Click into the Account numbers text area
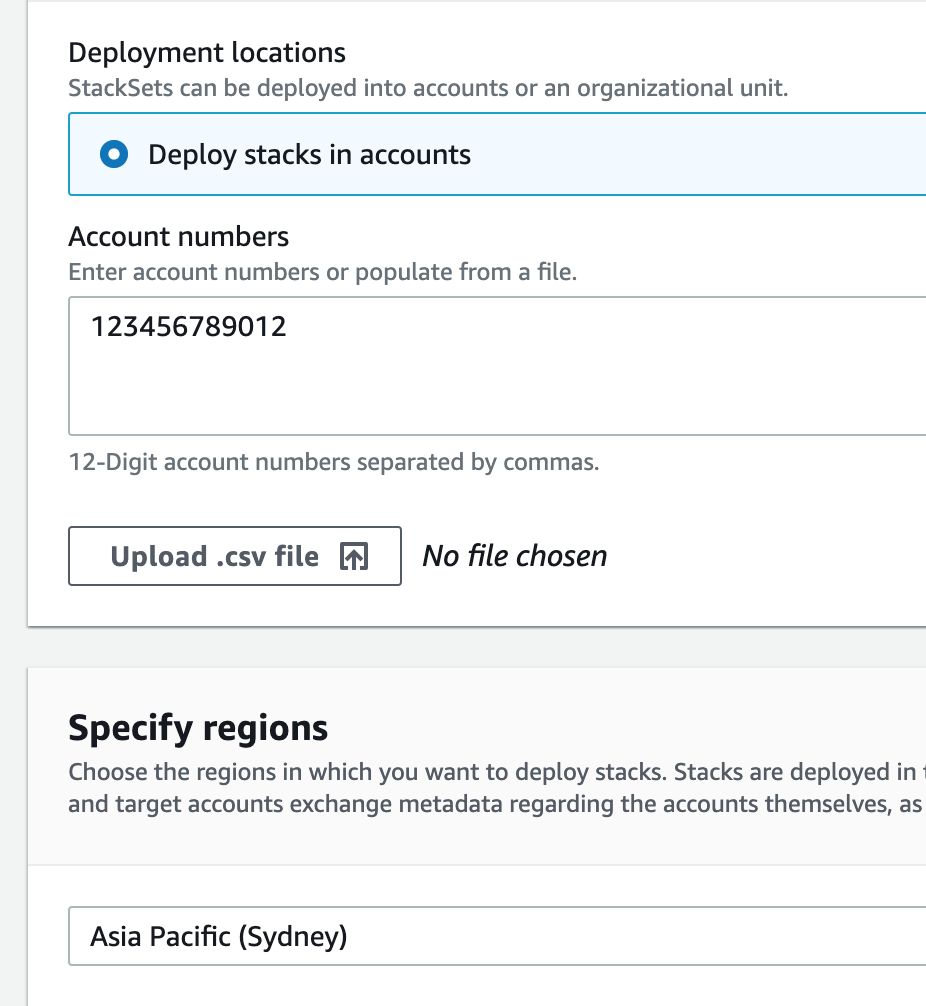The height and width of the screenshot is (1006, 926). [497, 366]
